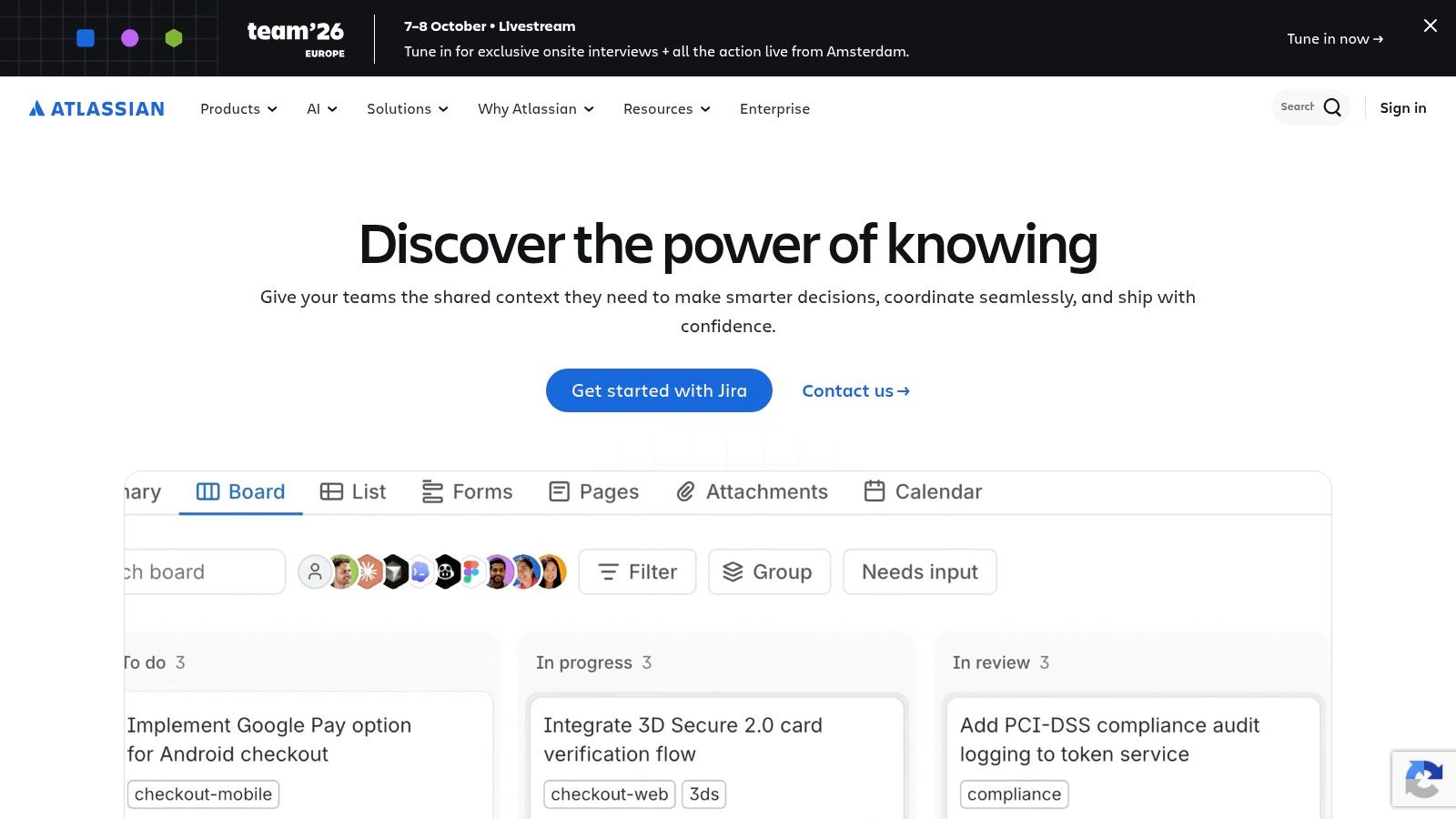Open the Forms tab
This screenshot has width=1456, height=819.
(467, 491)
